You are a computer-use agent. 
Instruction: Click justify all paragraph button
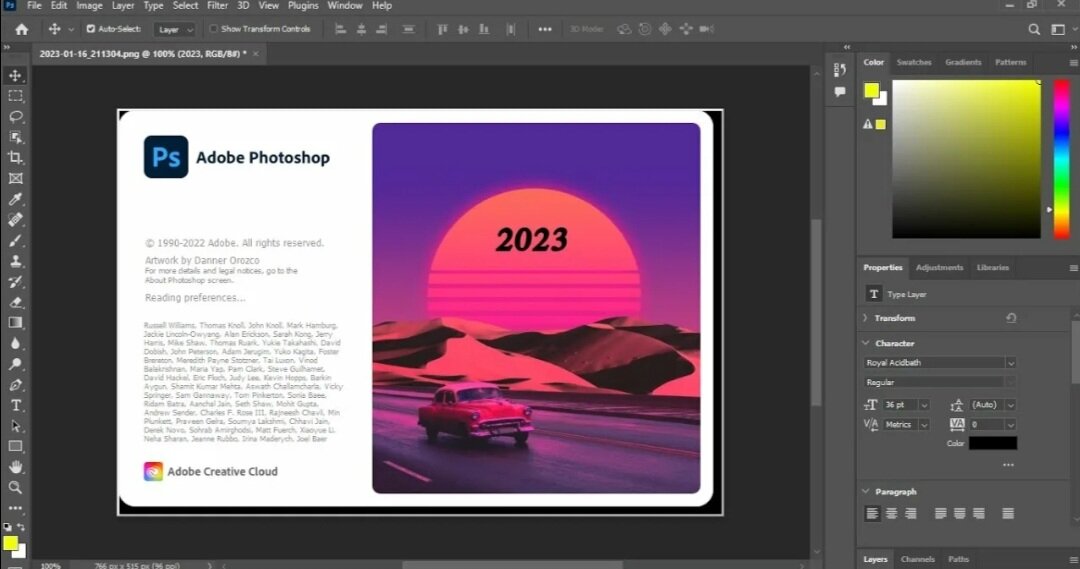pyautogui.click(x=1008, y=514)
